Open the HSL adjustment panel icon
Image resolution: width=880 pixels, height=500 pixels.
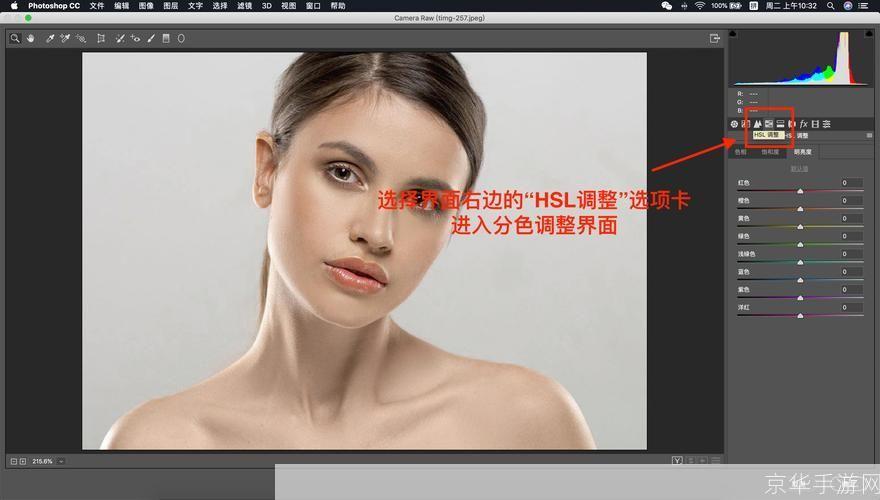coord(769,124)
